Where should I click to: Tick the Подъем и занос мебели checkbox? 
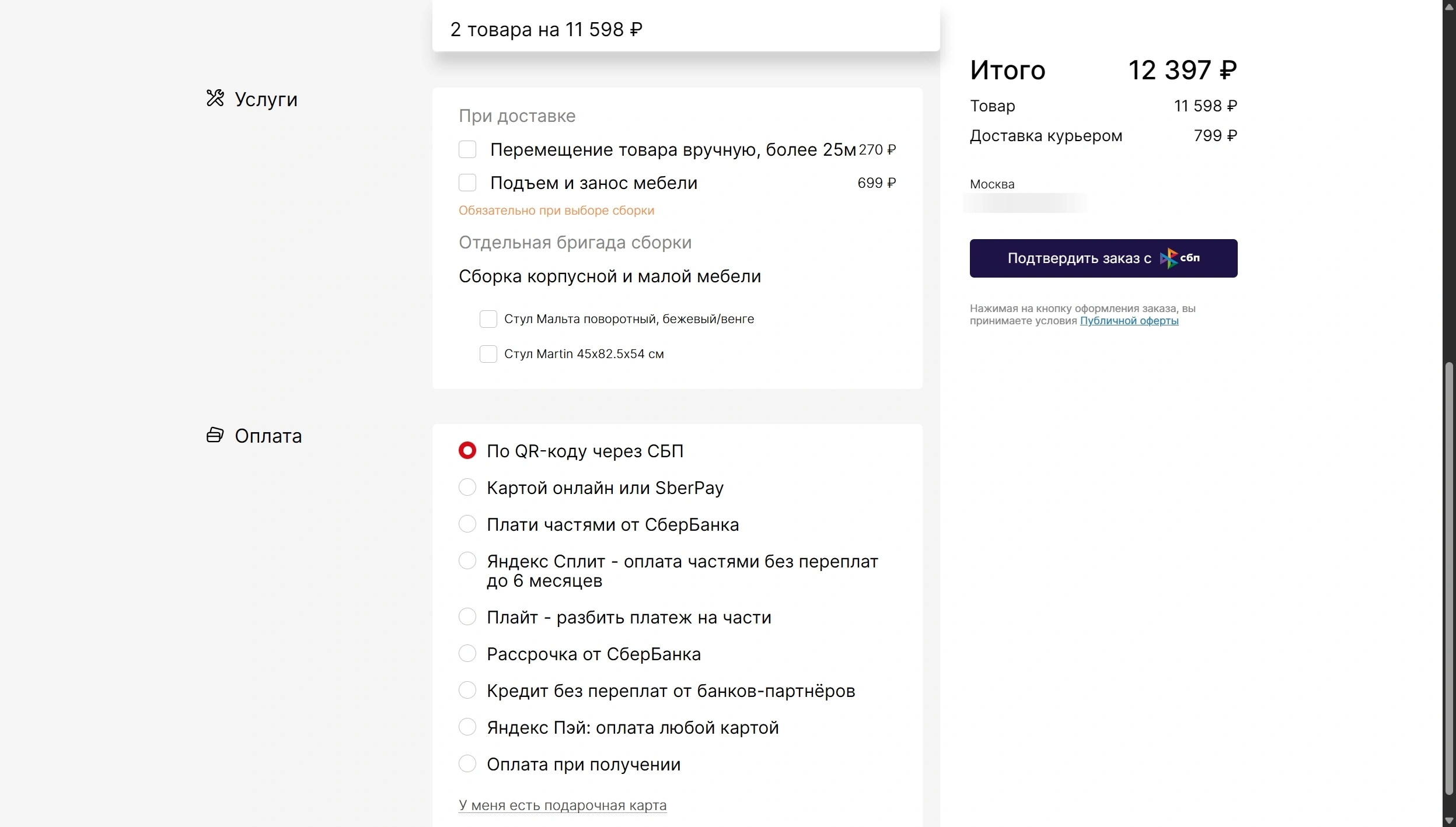[x=467, y=183]
